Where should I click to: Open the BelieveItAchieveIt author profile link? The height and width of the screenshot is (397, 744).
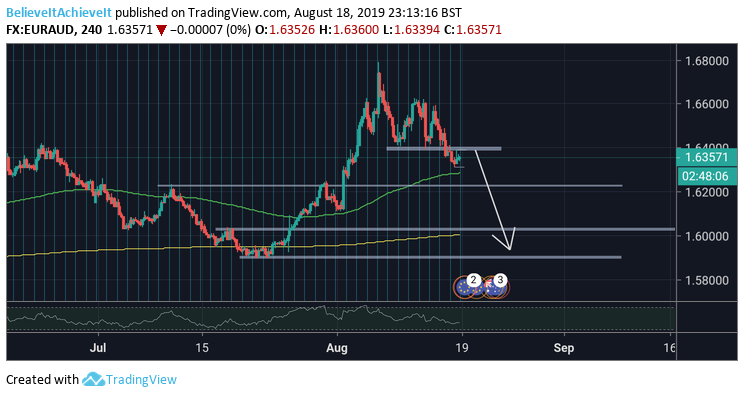tap(59, 12)
